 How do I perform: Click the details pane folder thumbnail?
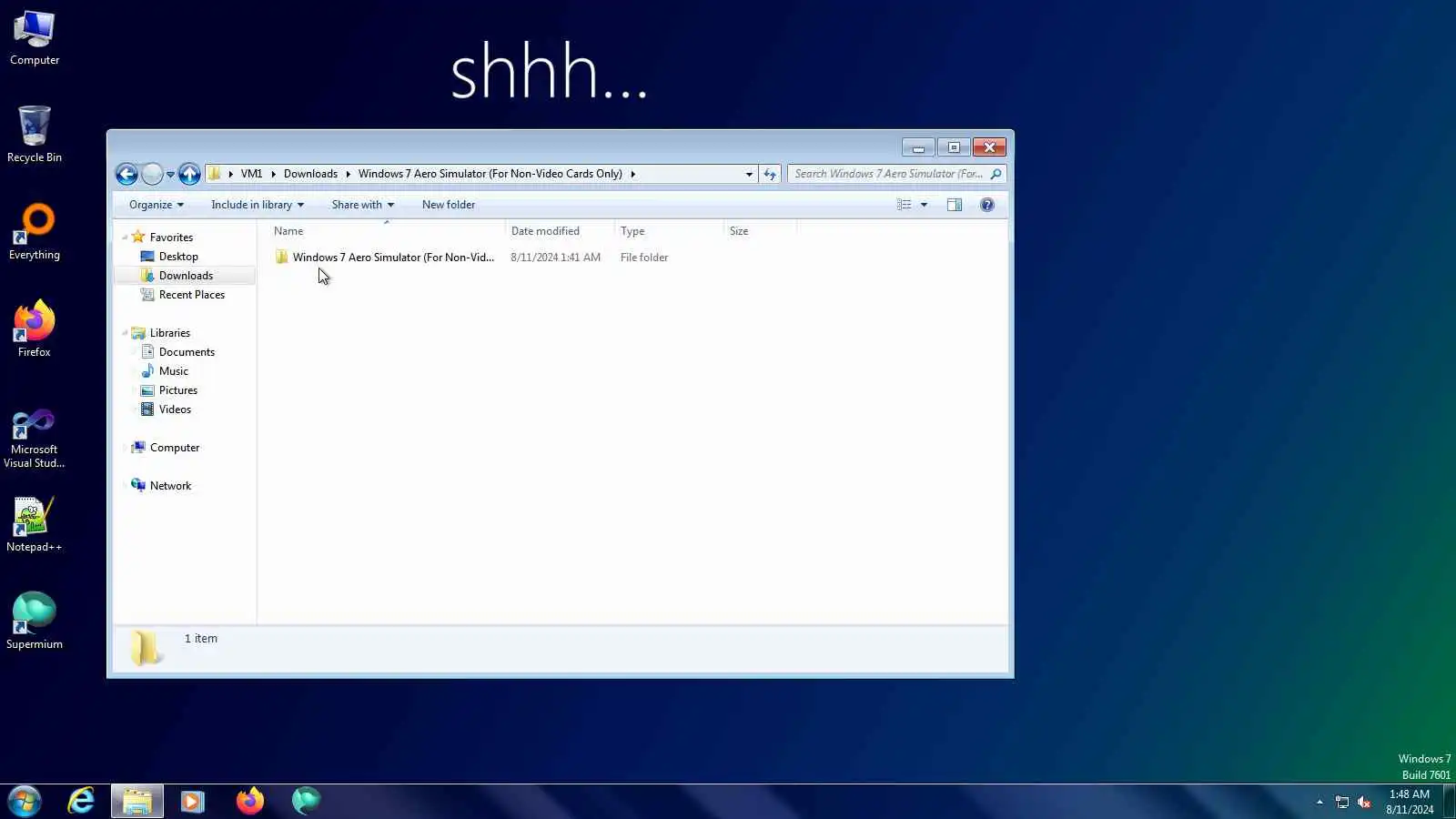[146, 648]
